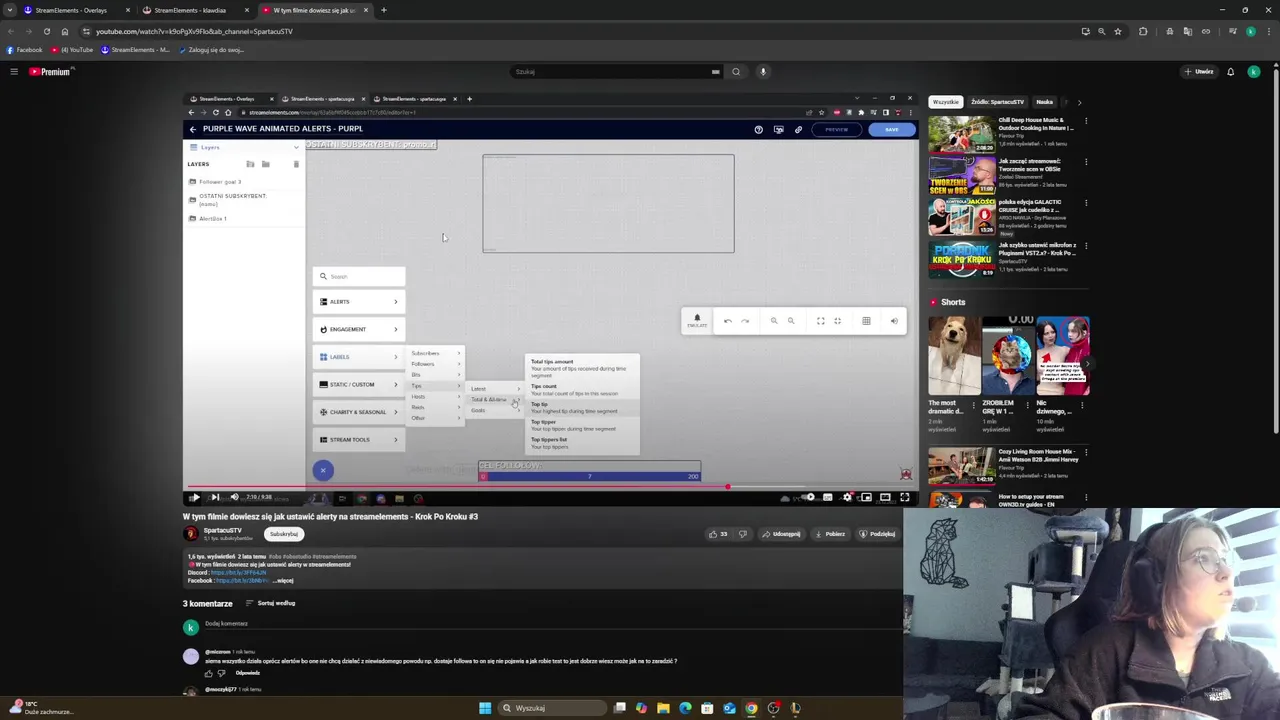This screenshot has width=1280, height=720.
Task: Open player settings gear icon
Action: tap(847, 497)
